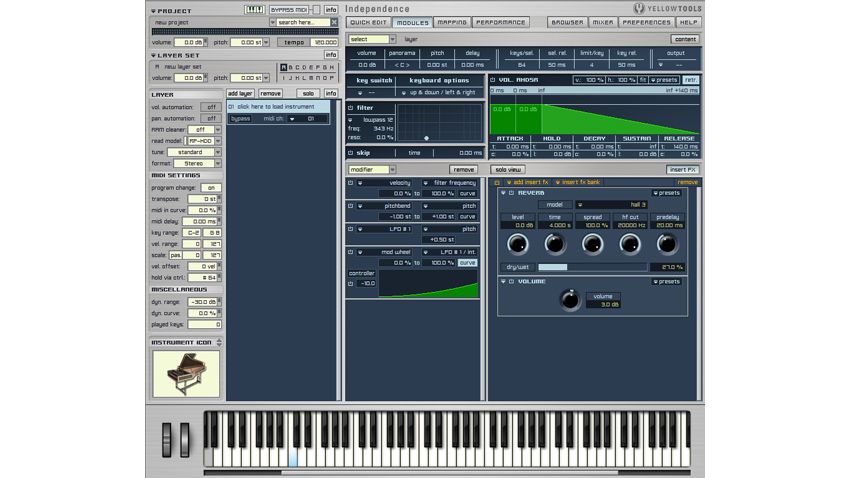Click the add layer button
Viewport: 850px width, 478px height.
pyautogui.click(x=240, y=93)
